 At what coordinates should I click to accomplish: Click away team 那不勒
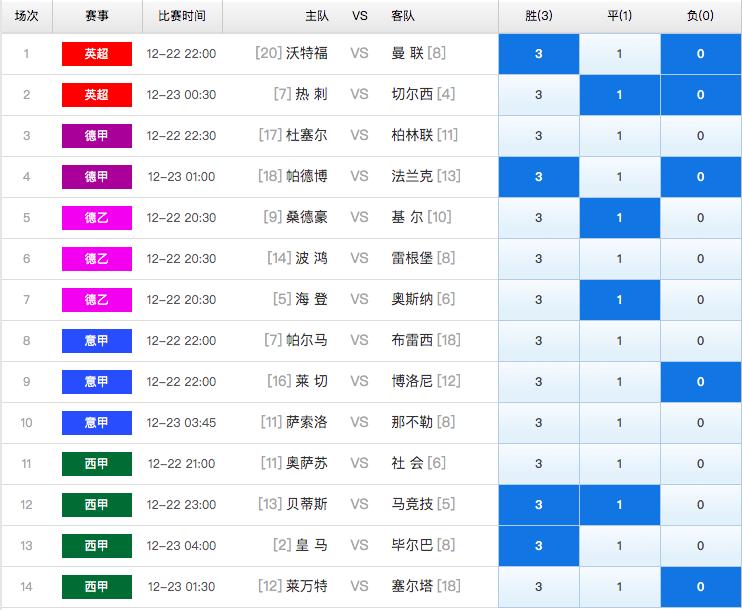[412, 422]
